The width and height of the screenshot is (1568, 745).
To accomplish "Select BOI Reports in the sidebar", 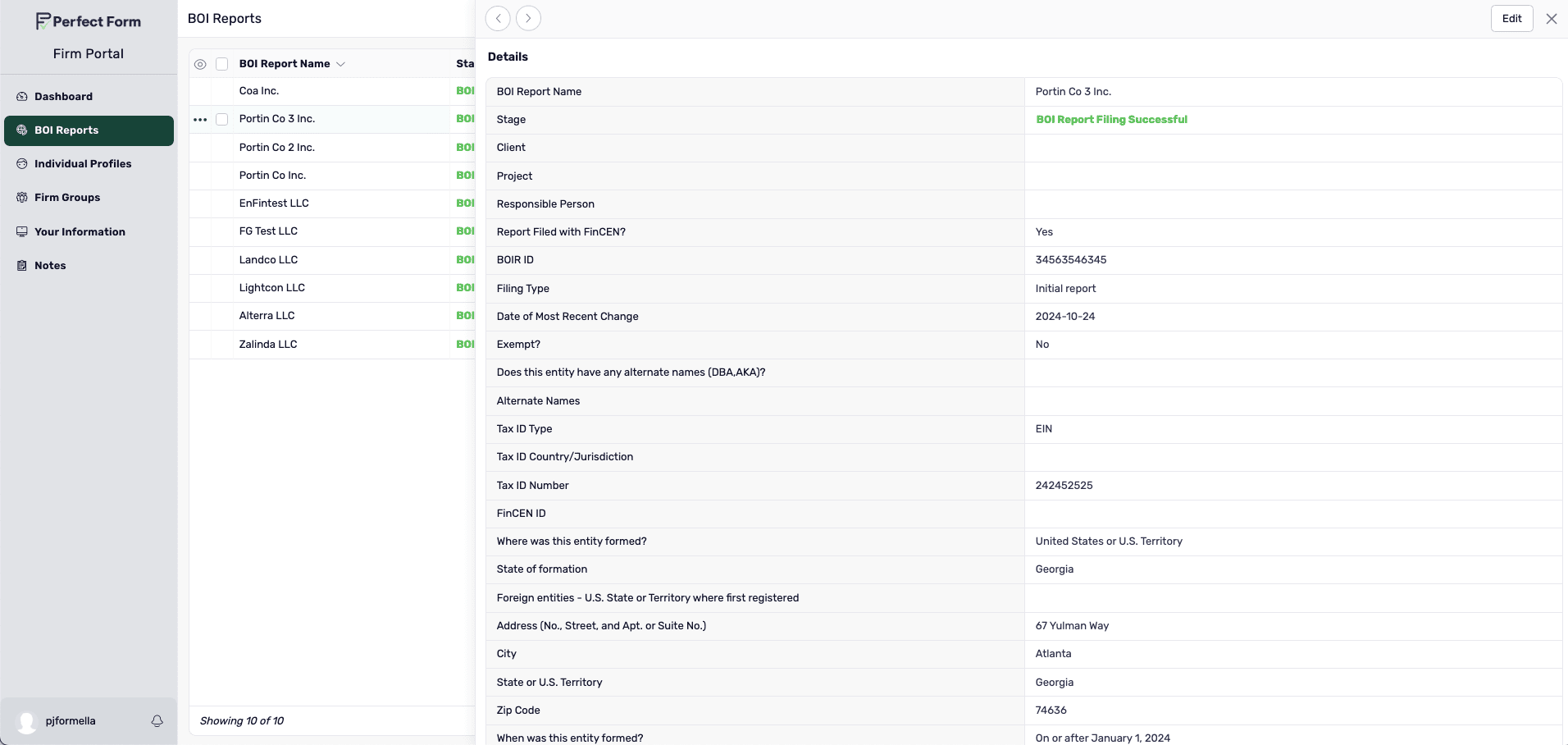I will (89, 130).
